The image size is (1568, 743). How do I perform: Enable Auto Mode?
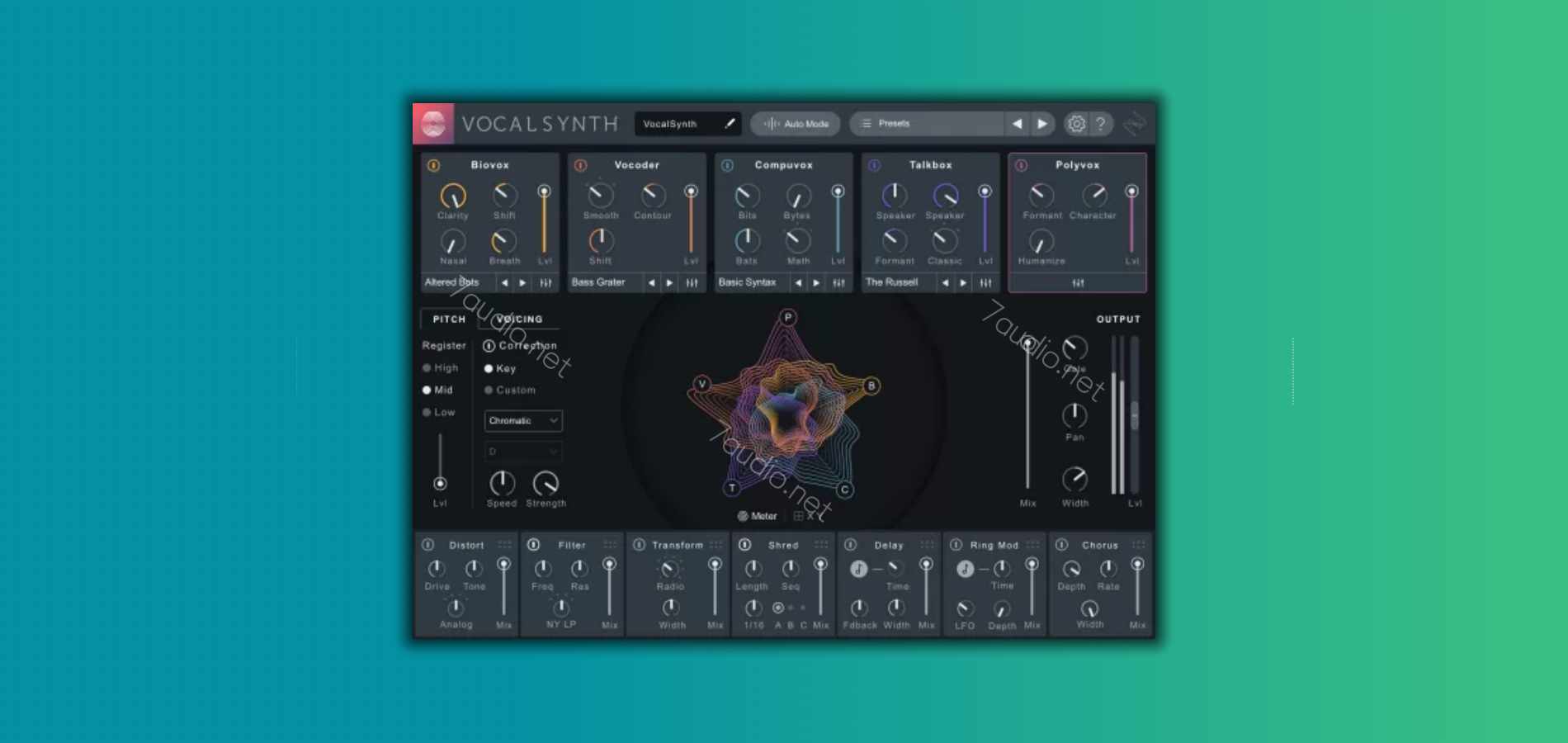tap(796, 124)
